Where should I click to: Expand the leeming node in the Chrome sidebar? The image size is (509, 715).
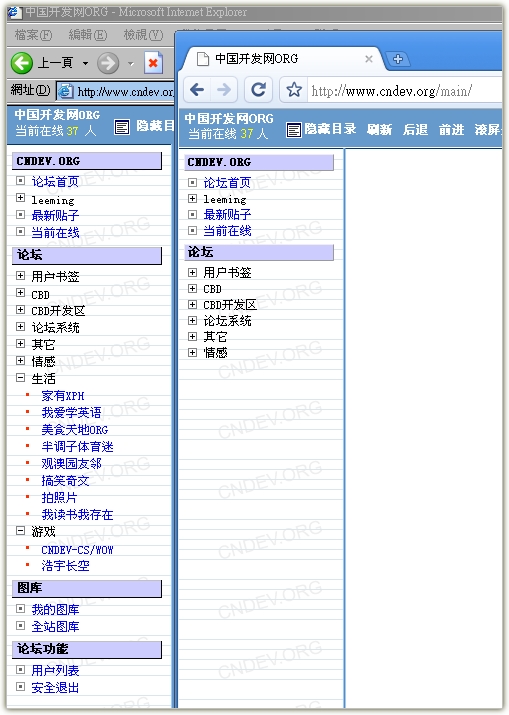tap(192, 198)
